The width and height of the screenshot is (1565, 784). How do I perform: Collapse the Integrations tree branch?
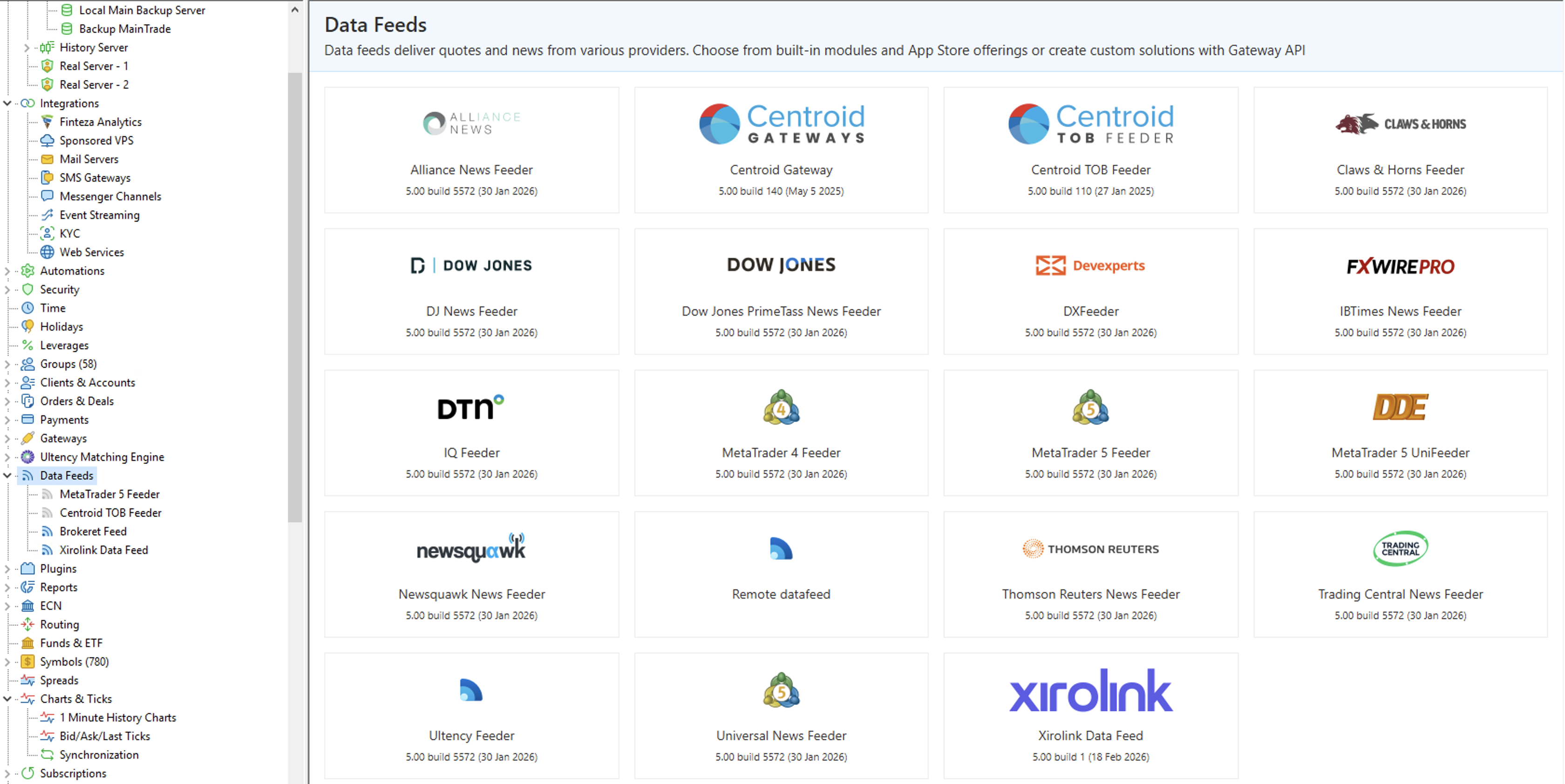tap(7, 103)
